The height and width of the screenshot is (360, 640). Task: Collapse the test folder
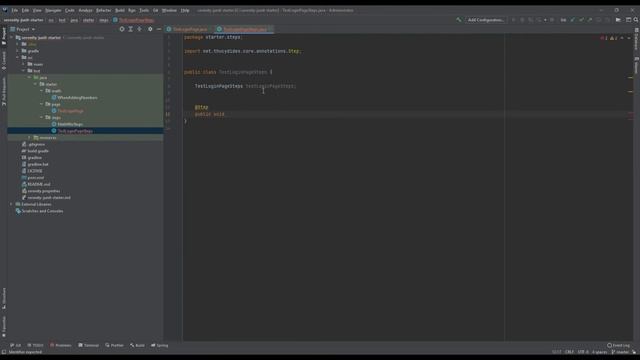(x=23, y=71)
